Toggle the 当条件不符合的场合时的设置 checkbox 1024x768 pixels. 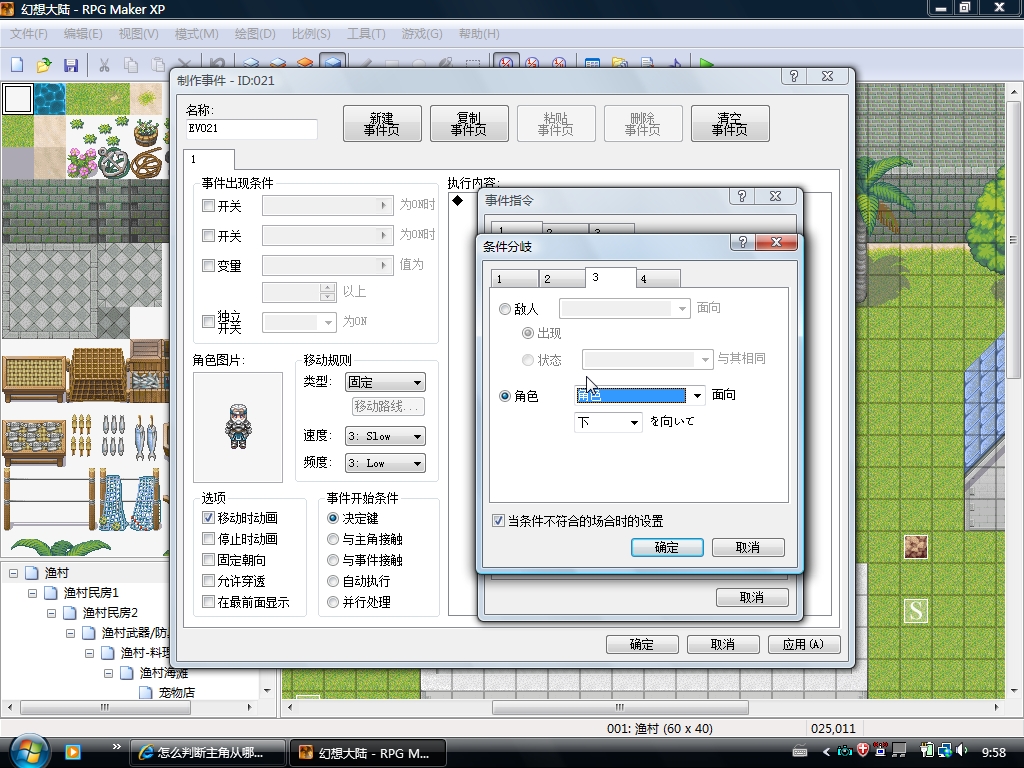click(498, 521)
